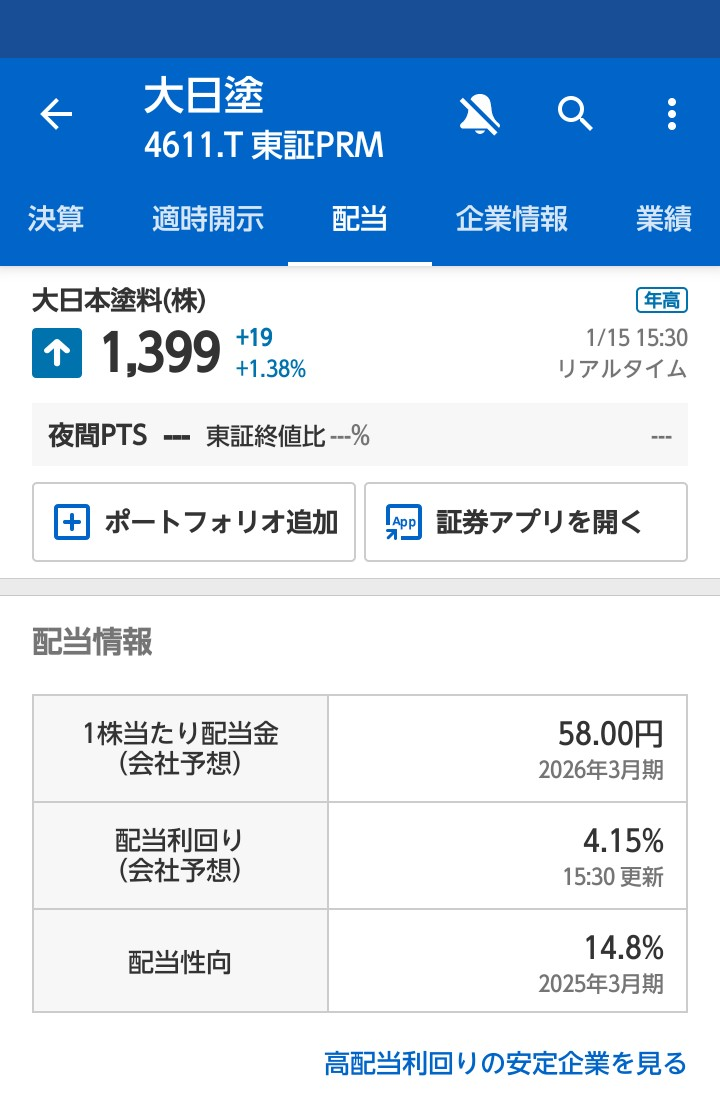This screenshot has width=720, height=1100.
Task: Click the 年高 badge
Action: tap(662, 300)
